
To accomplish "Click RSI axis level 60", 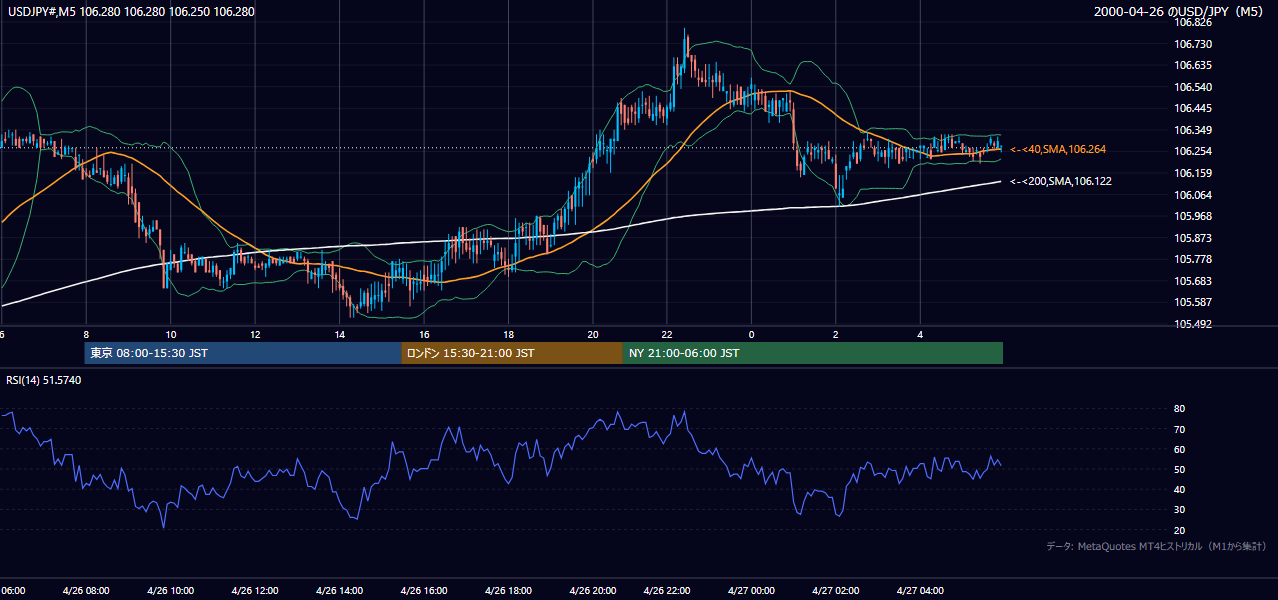I will click(x=1179, y=449).
